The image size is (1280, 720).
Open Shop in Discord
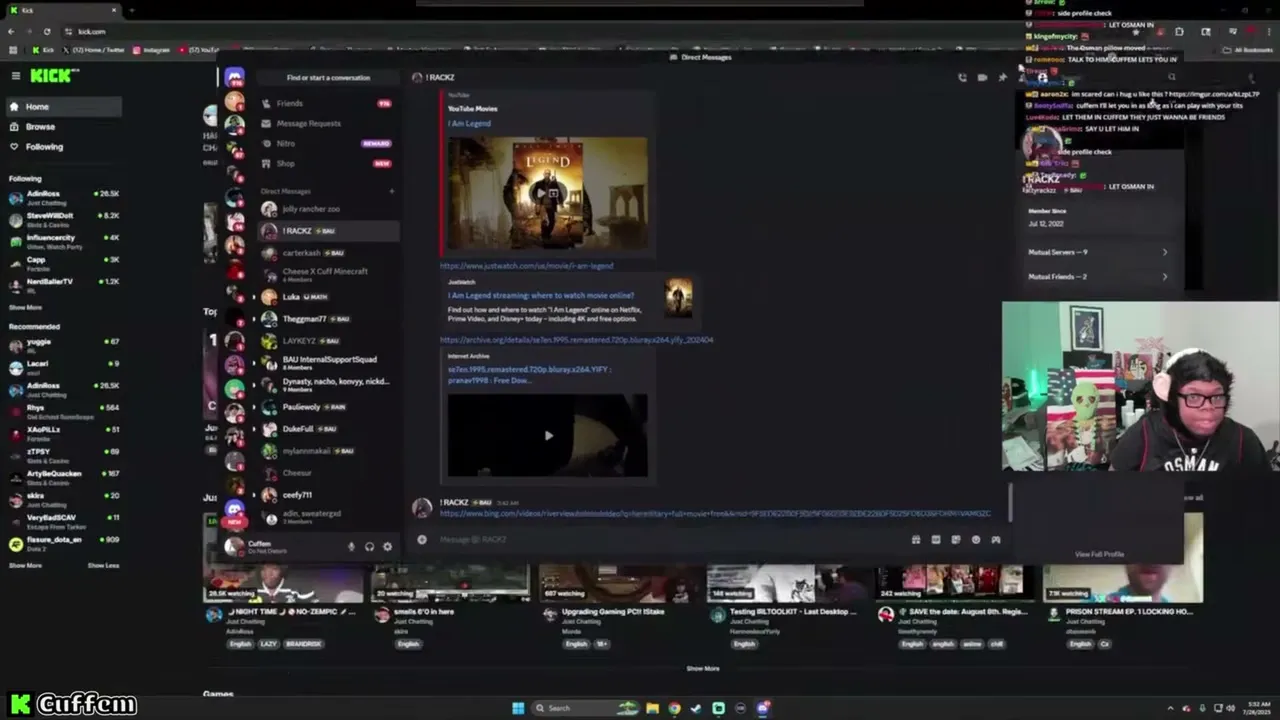coord(326,163)
